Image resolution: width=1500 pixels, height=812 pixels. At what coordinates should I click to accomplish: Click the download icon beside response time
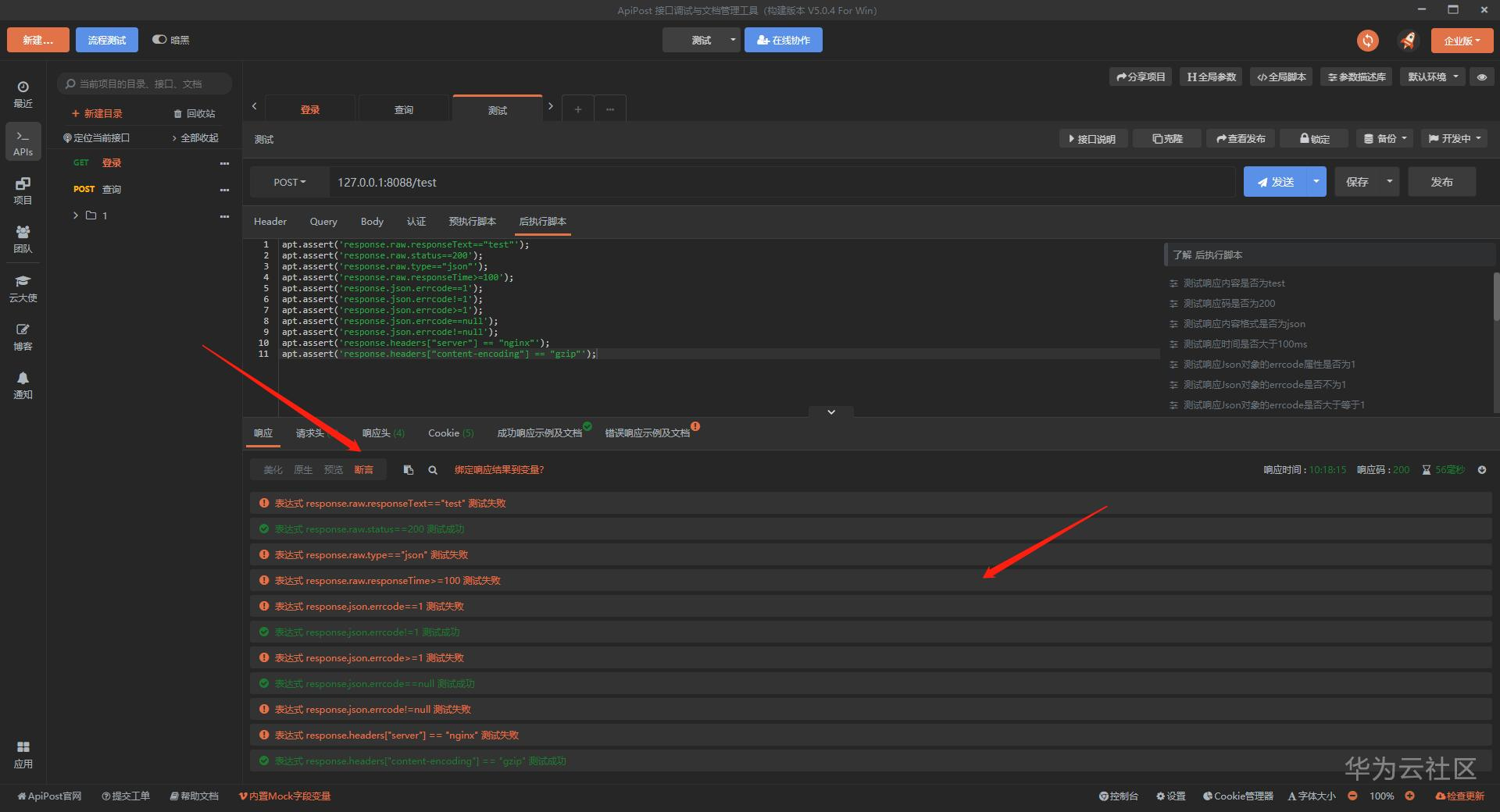[x=1482, y=470]
